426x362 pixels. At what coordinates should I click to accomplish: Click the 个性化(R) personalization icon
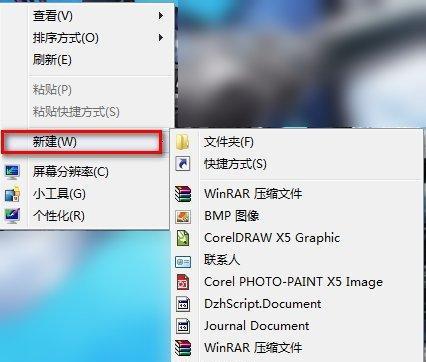pos(13,216)
